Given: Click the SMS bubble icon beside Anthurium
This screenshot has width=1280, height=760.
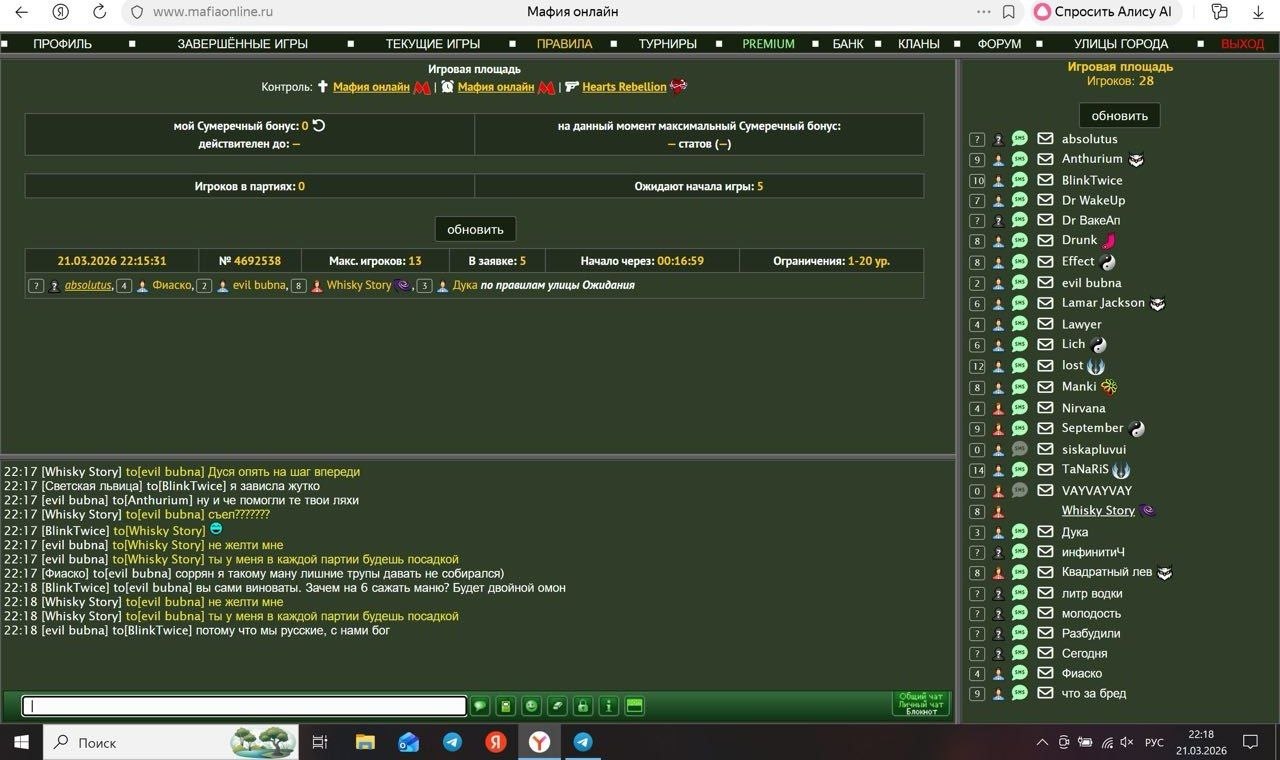Looking at the screenshot, I should pos(1019,159).
